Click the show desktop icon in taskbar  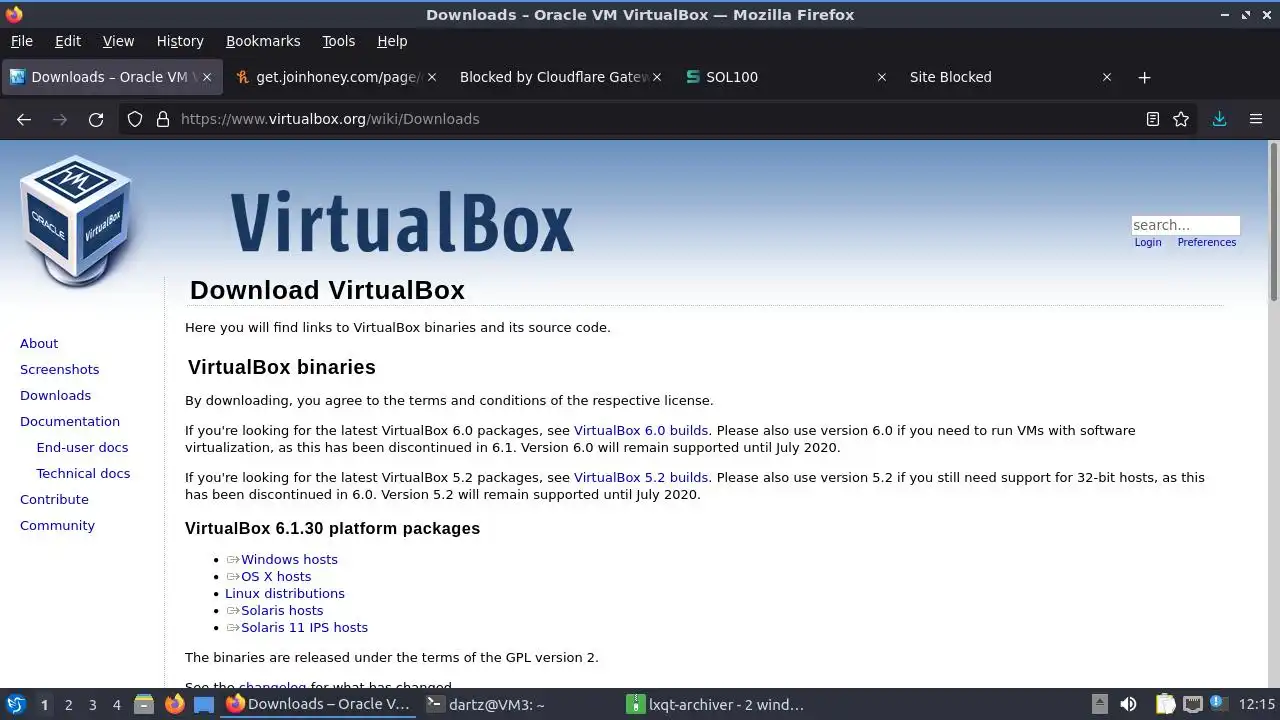pos(204,704)
